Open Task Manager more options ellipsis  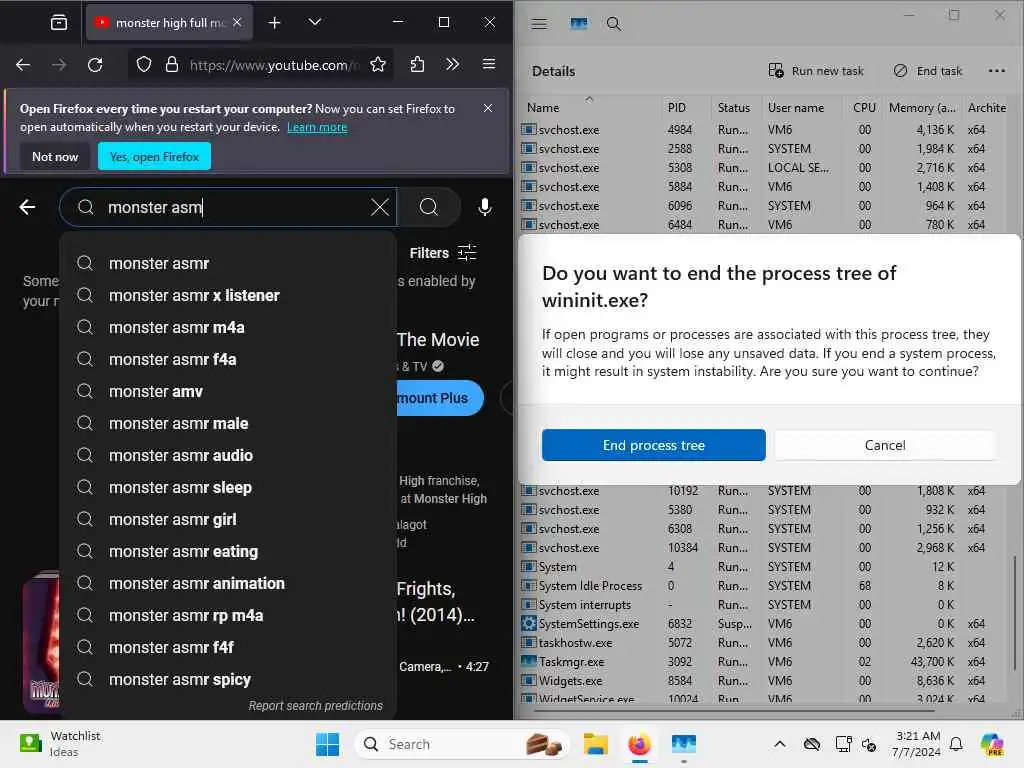[997, 71]
